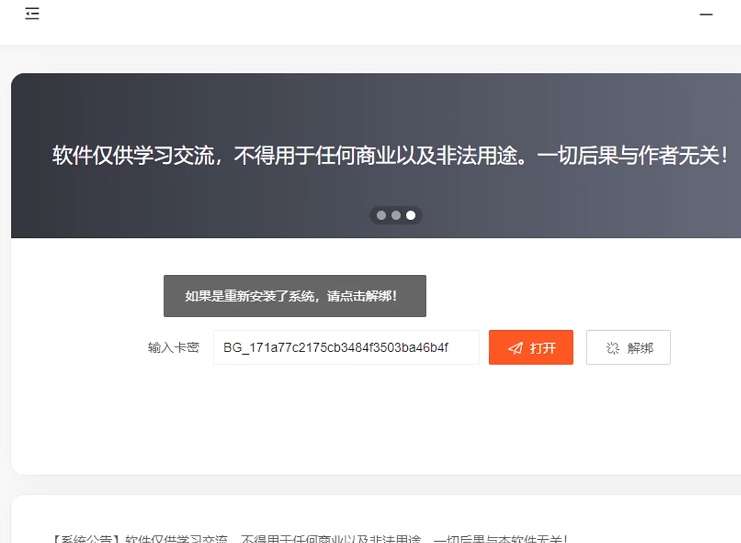Select the active third carousel dot
Viewport: 741px width, 543px height.
pos(410,215)
